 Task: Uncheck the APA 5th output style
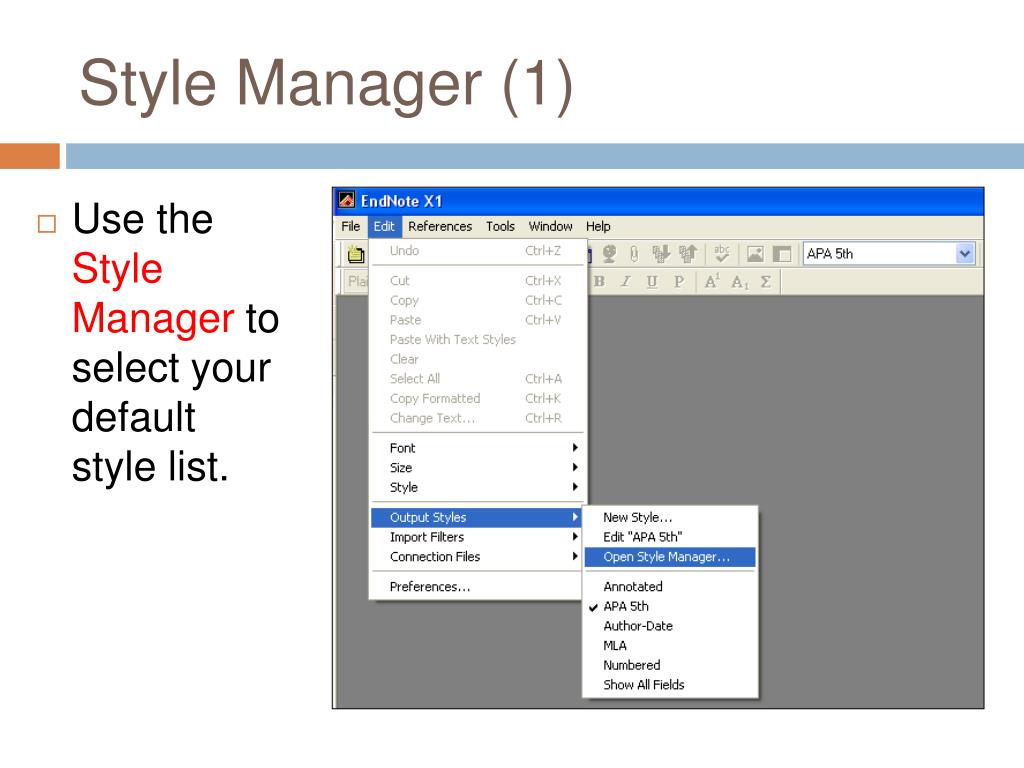(670, 606)
